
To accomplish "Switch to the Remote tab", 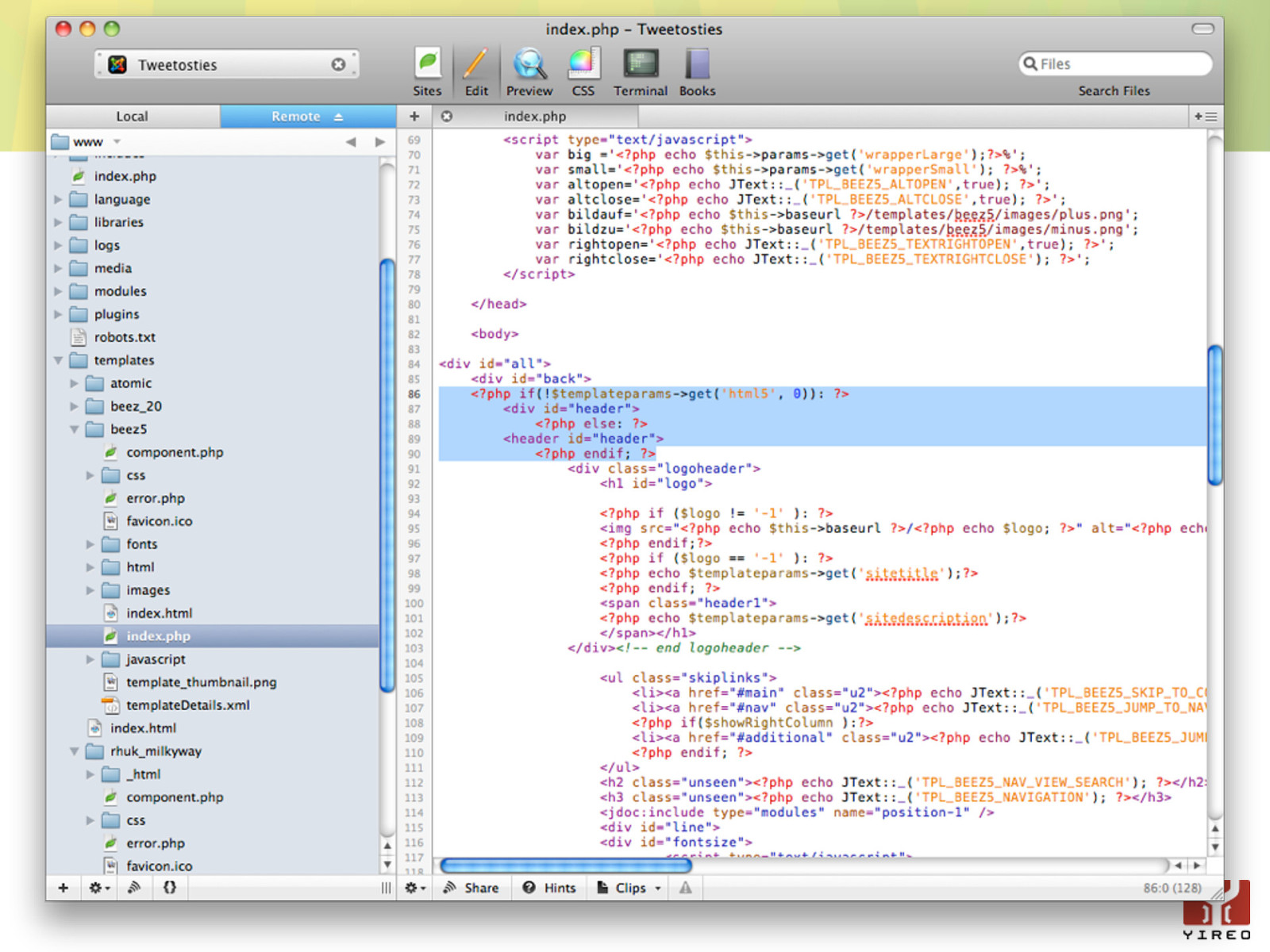I will [308, 116].
